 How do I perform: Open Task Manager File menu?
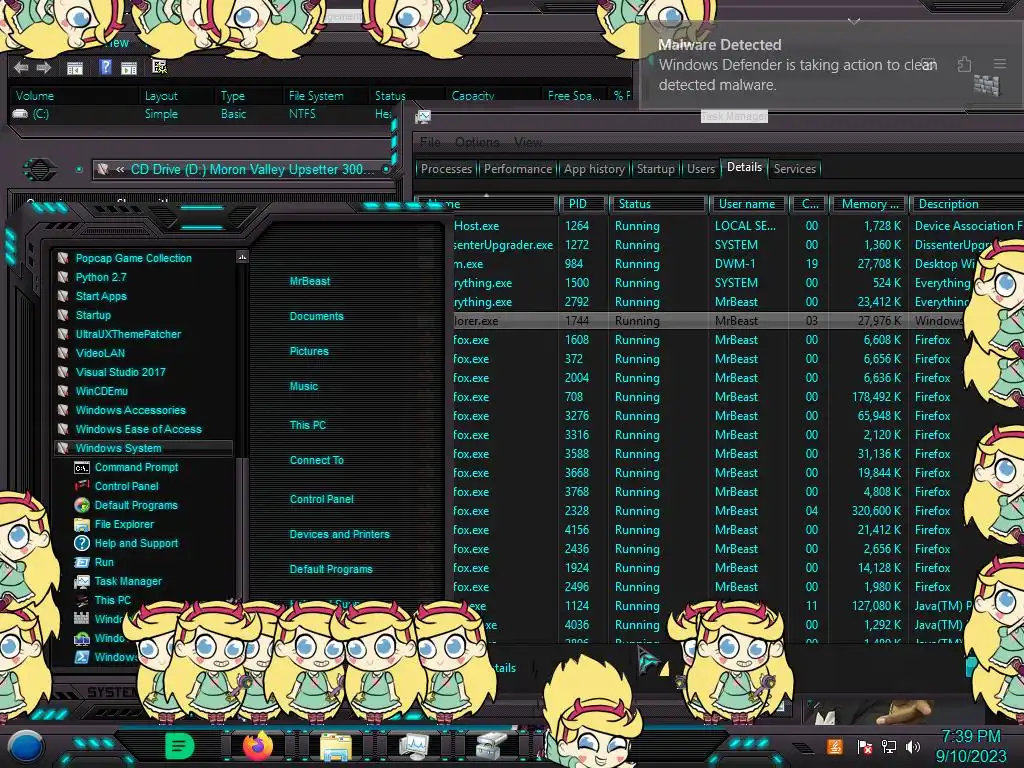[x=430, y=142]
